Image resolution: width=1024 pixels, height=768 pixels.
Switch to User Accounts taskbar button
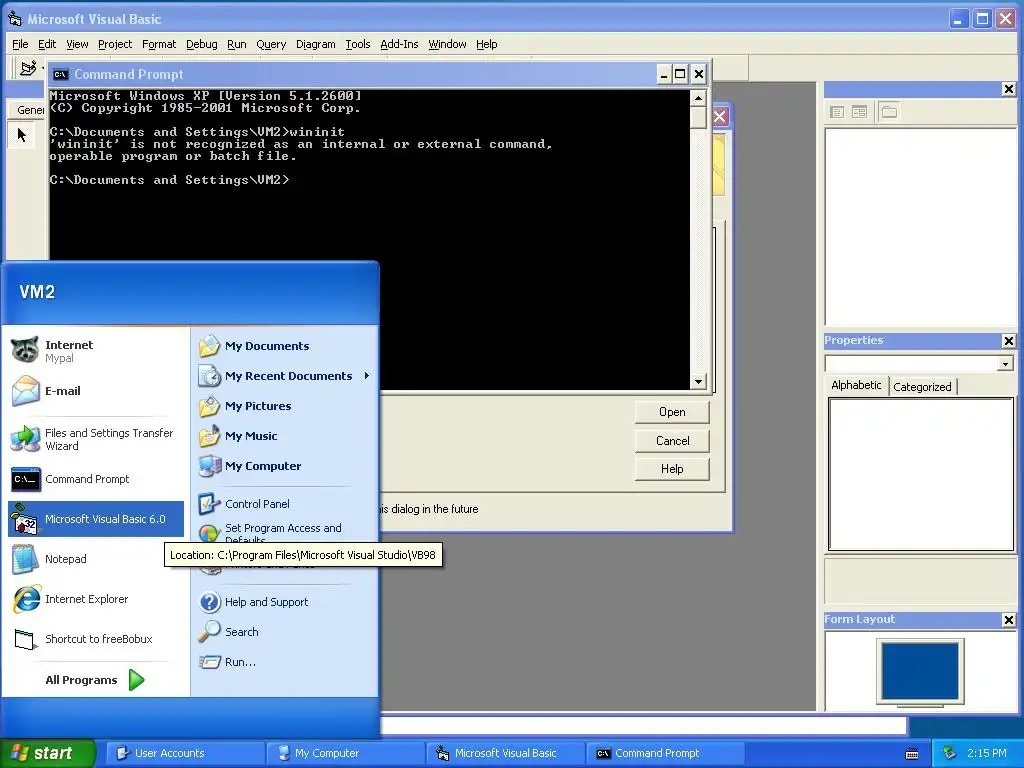click(x=185, y=754)
